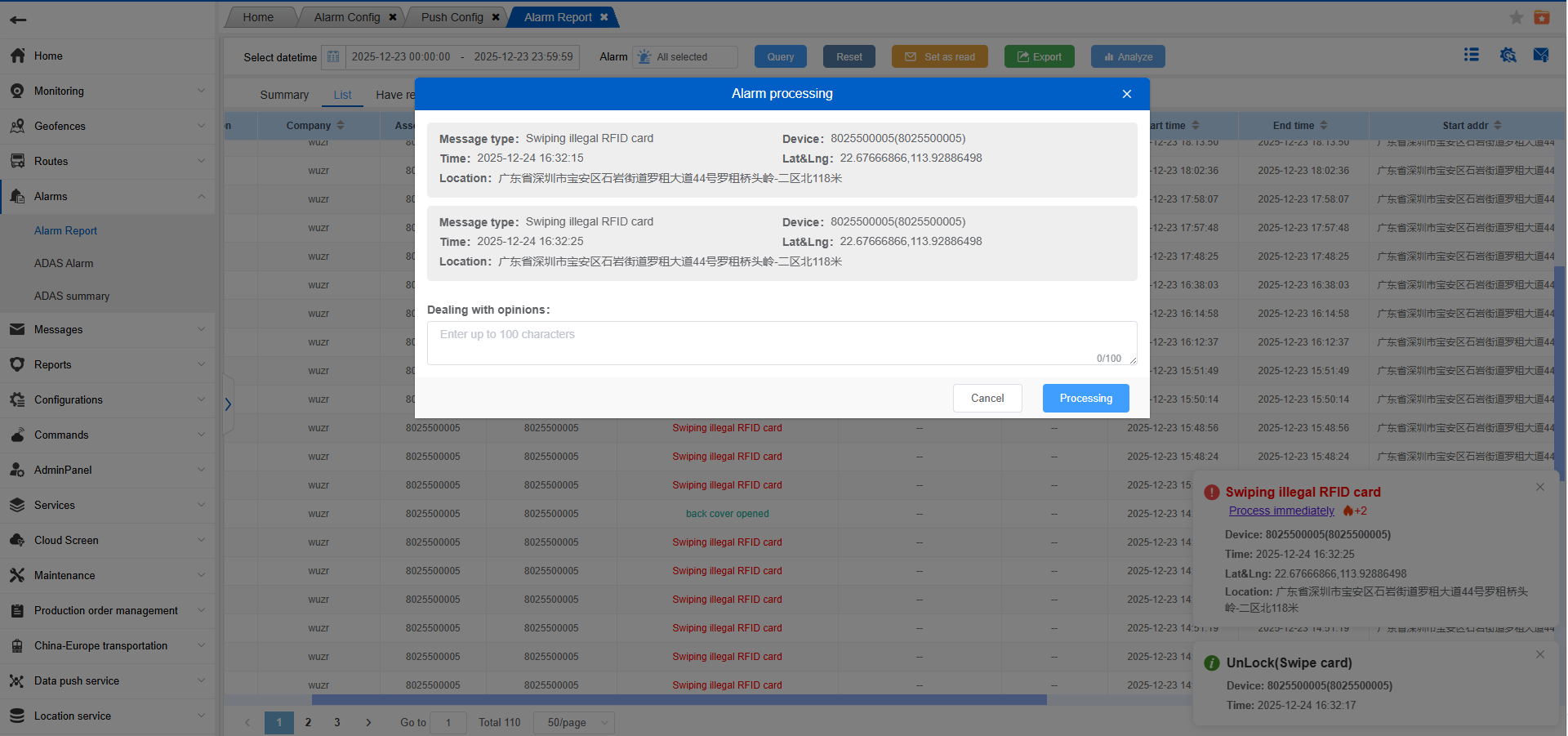Screen dimensions: 1568x736
Task: Switch to the Push Config tab
Action: click(x=452, y=17)
